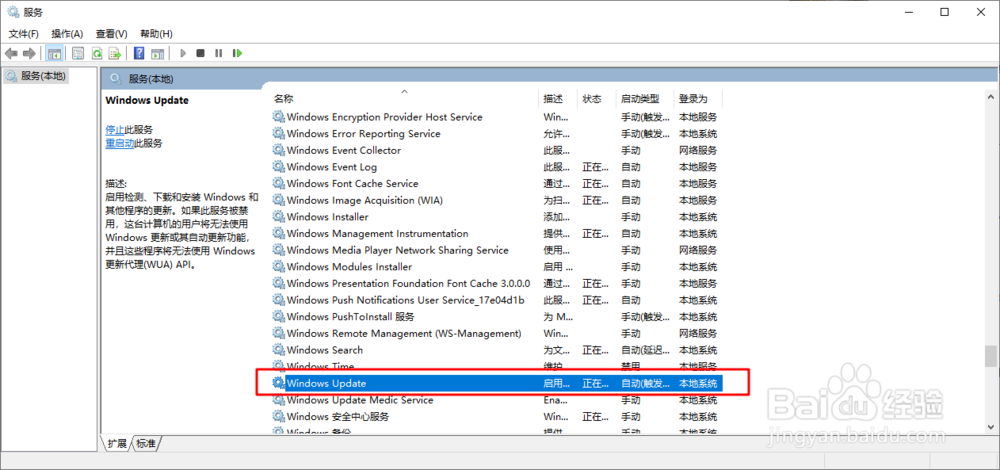Click the gear icon beside Windows Event Log
1000x470 pixels.
pos(279,167)
